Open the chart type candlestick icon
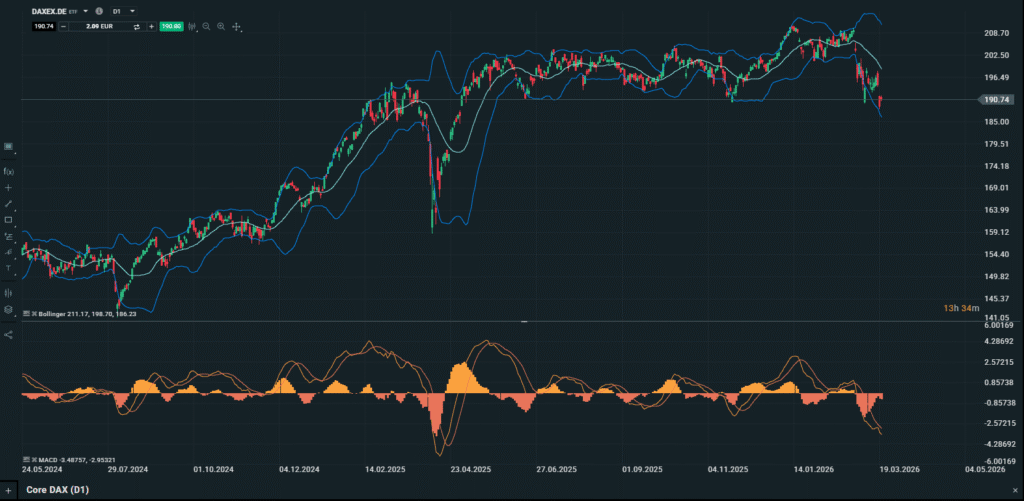This screenshot has height=501, width=1024. (x=192, y=26)
